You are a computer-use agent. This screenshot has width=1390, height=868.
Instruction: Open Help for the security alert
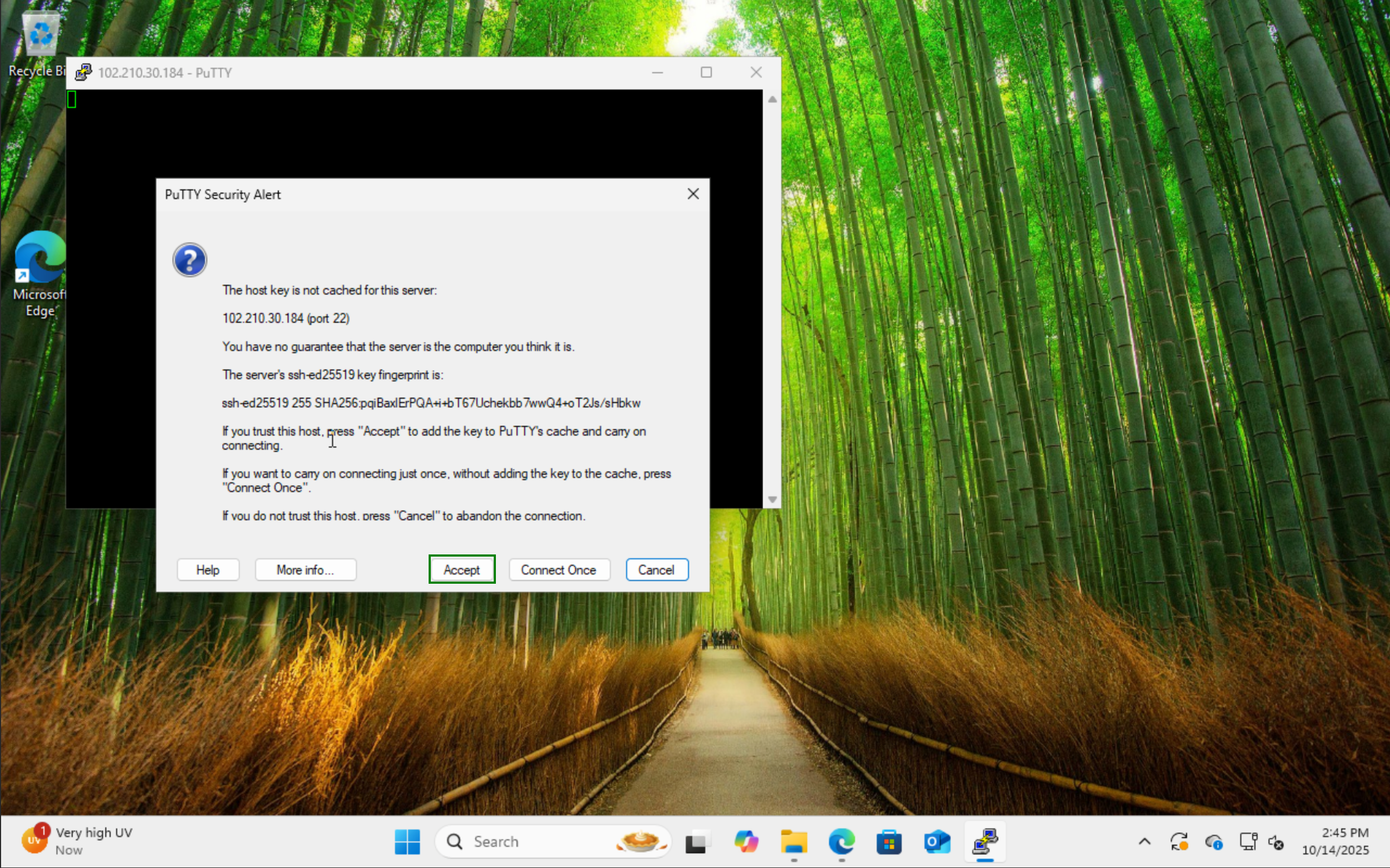point(208,570)
